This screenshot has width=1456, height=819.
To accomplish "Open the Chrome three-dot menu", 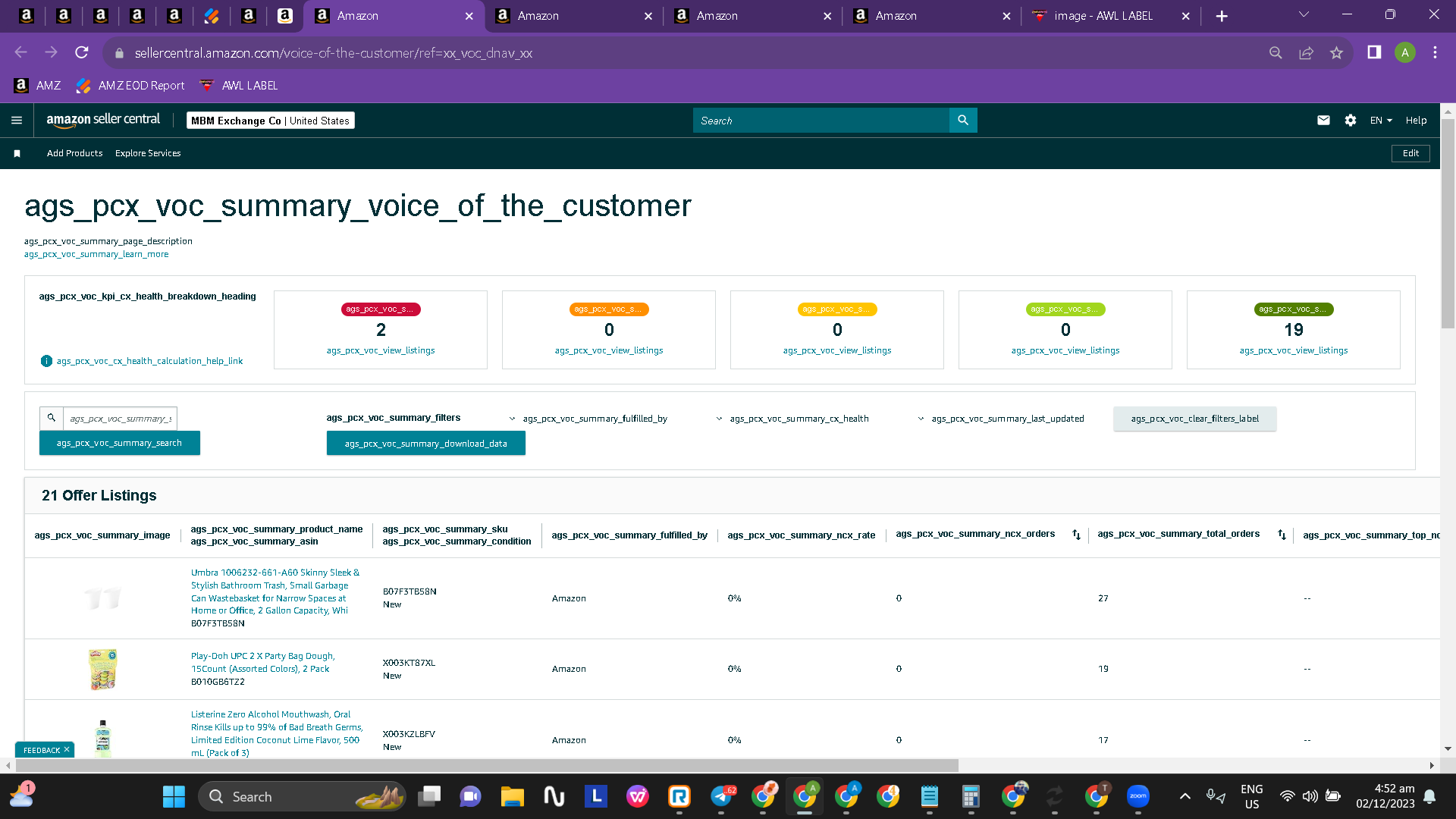I will coord(1435,52).
